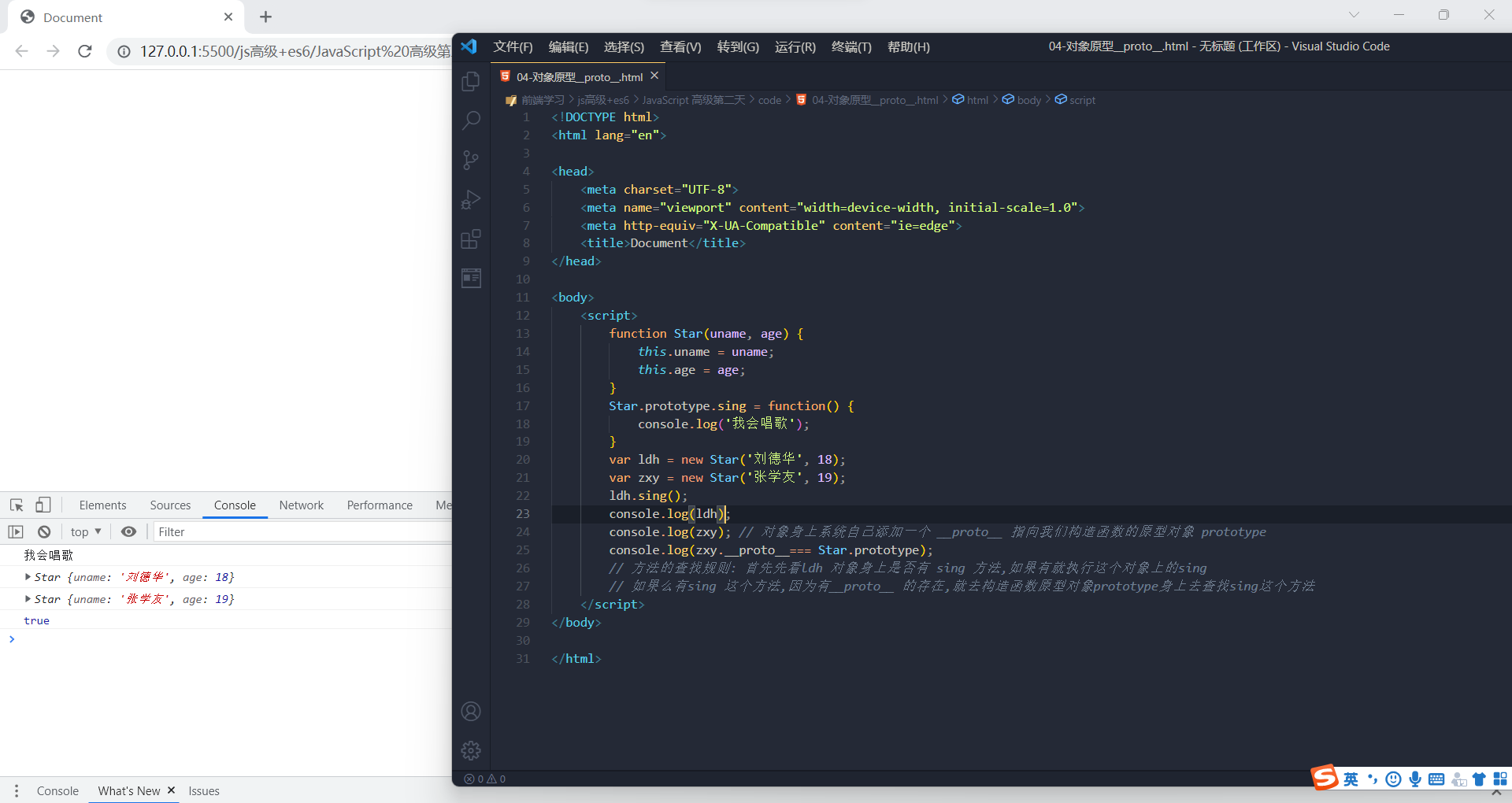Open the Sogou emoji picker in taskbar
The height and width of the screenshot is (803, 1512).
1393,779
